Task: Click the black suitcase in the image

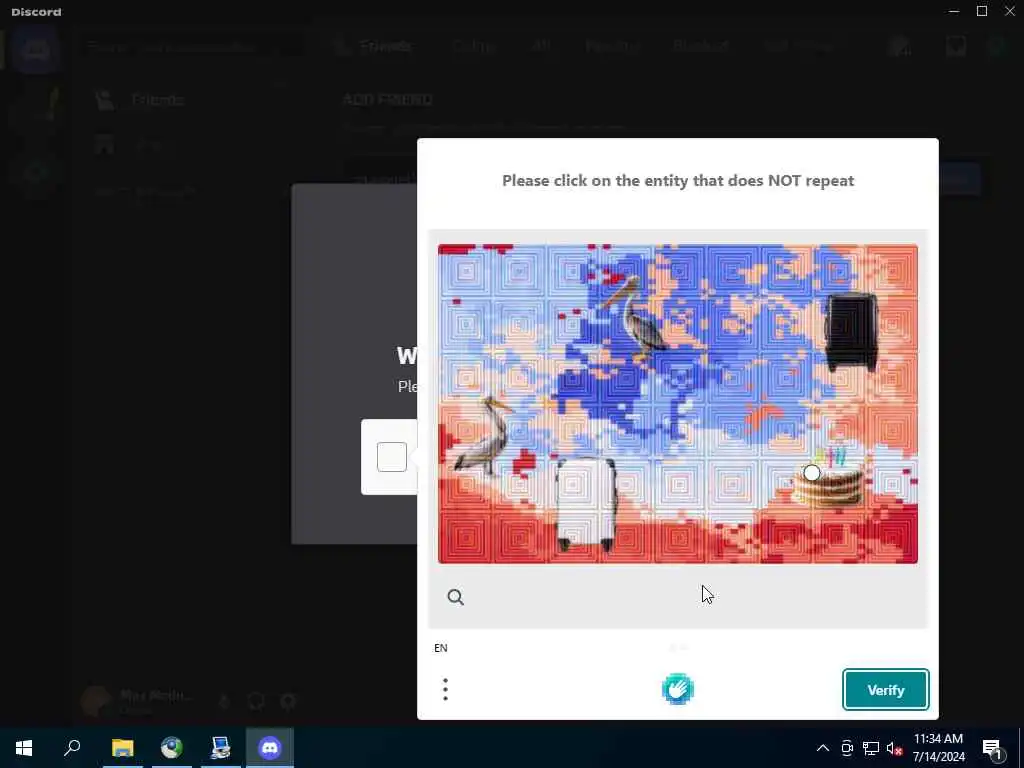Action: 852,332
